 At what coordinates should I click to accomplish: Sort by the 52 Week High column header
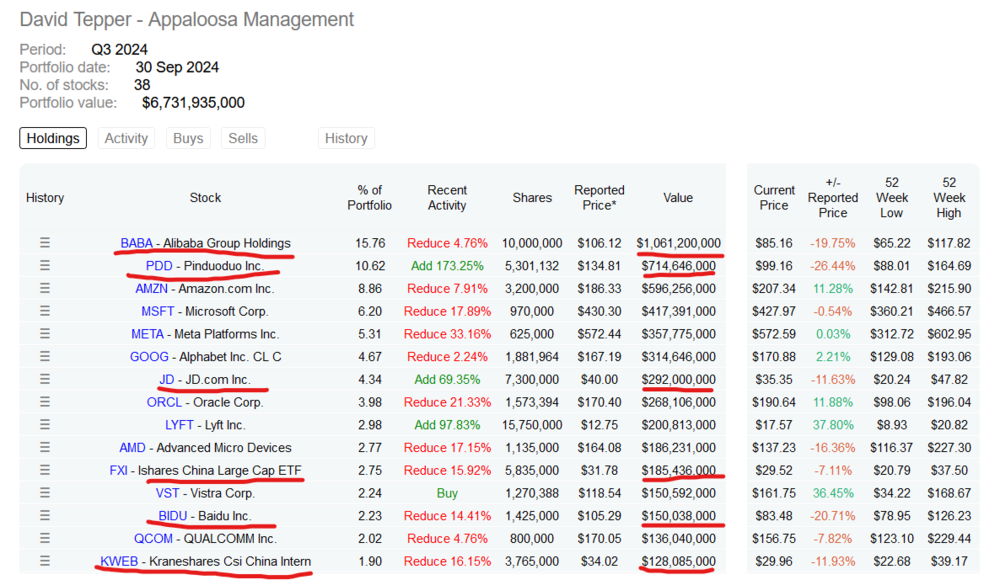(x=949, y=198)
